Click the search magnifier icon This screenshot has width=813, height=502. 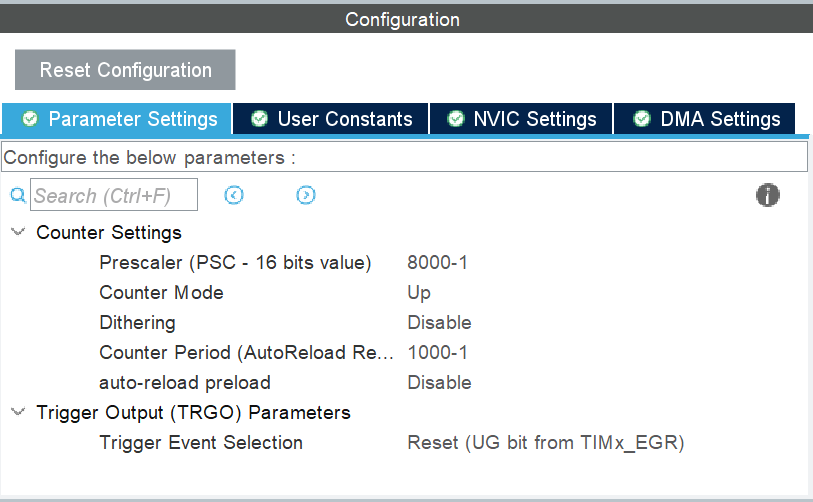click(x=17, y=196)
